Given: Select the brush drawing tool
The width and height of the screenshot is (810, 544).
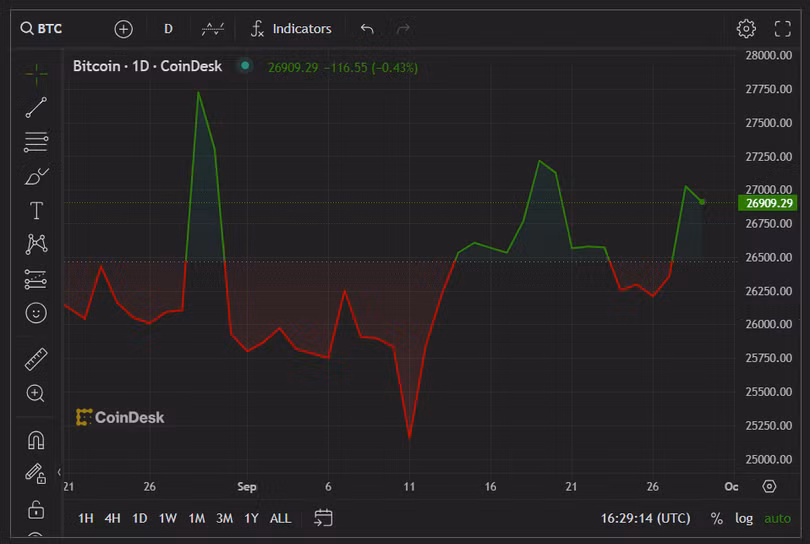Looking at the screenshot, I should [x=36, y=176].
